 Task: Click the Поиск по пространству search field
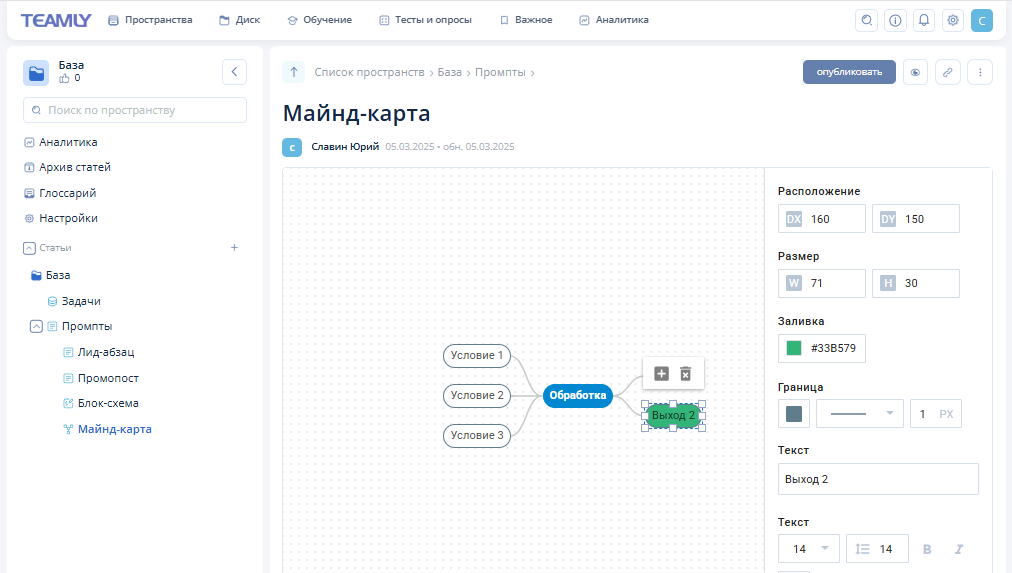click(135, 110)
